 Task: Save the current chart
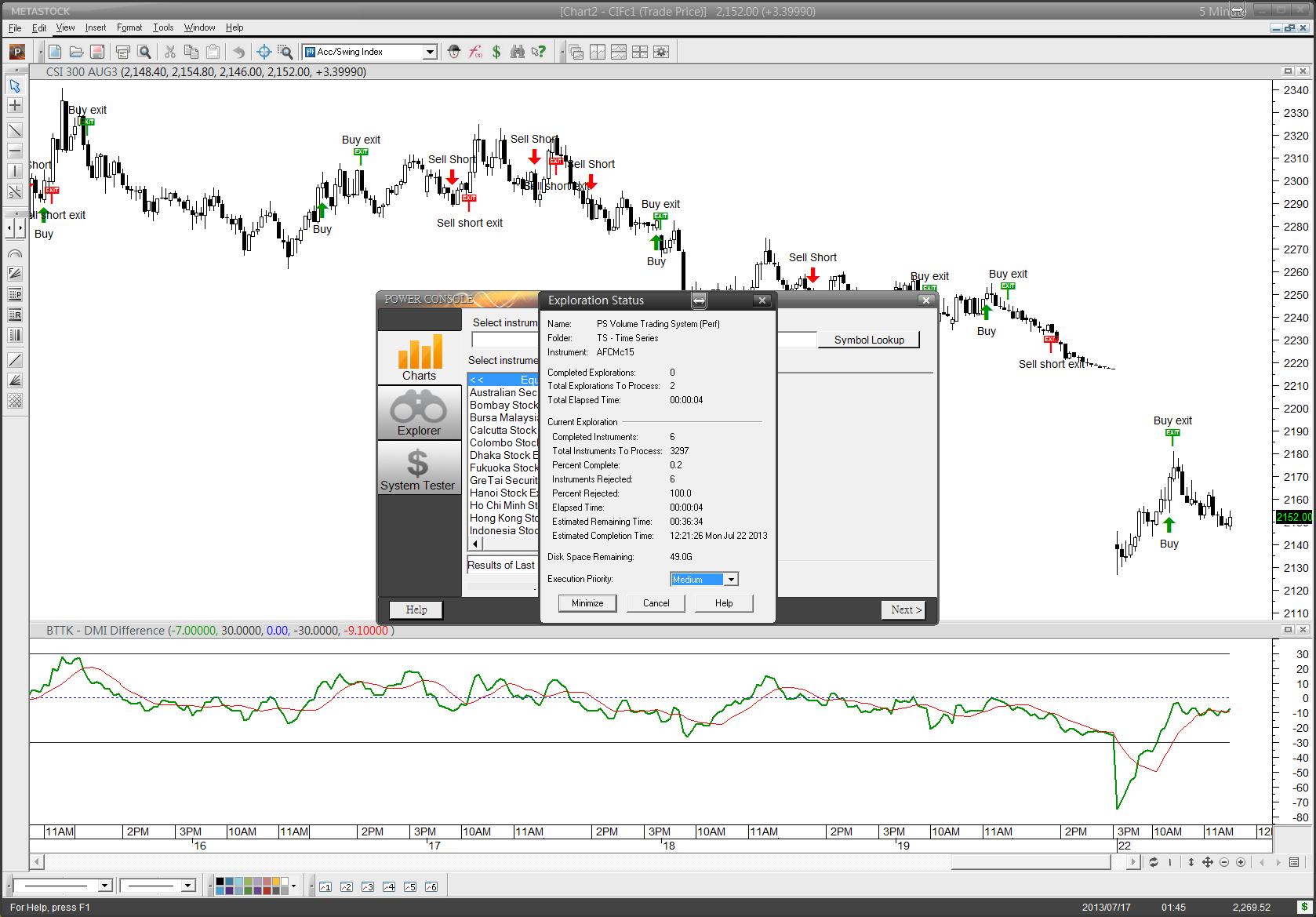pos(97,52)
